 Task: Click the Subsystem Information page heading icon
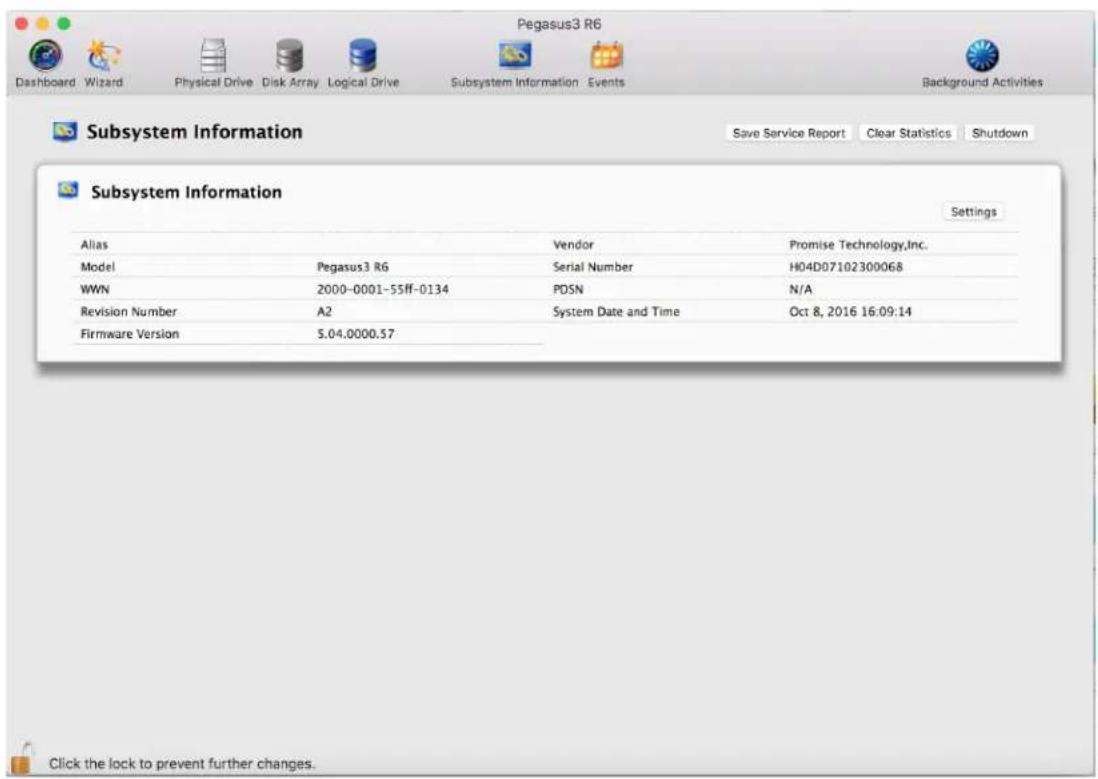coord(65,131)
